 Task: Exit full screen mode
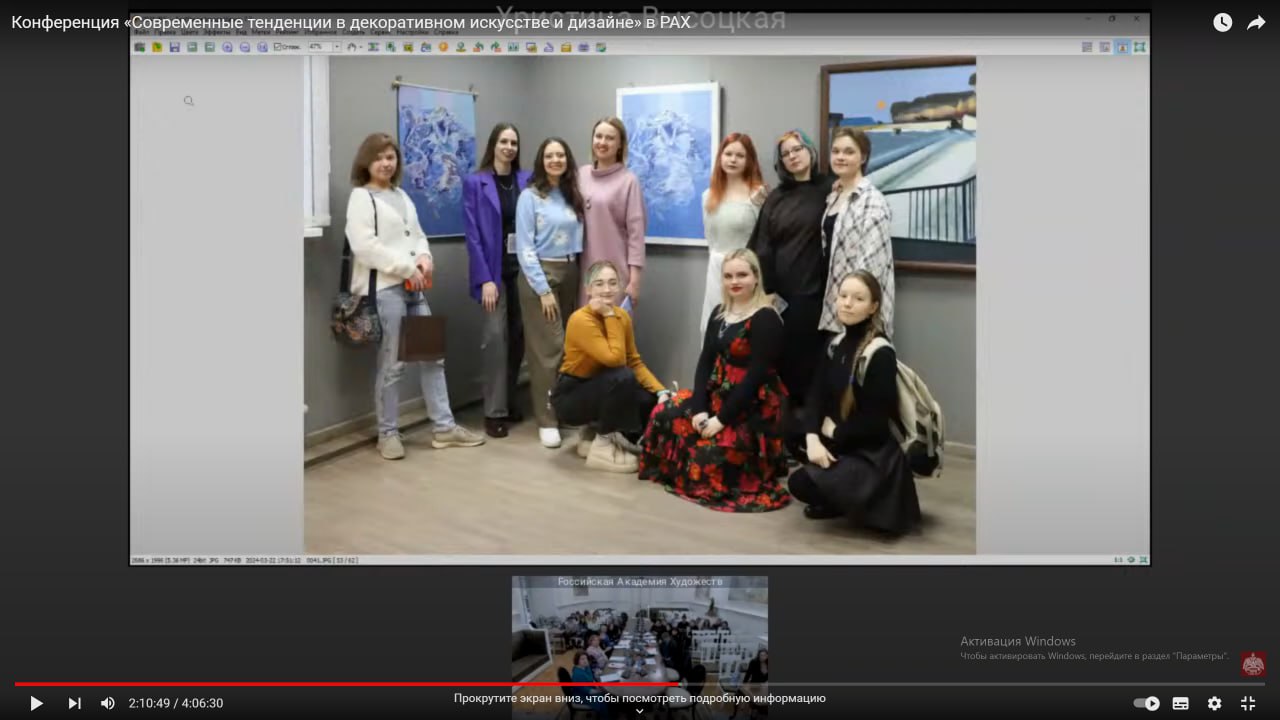tap(1248, 703)
